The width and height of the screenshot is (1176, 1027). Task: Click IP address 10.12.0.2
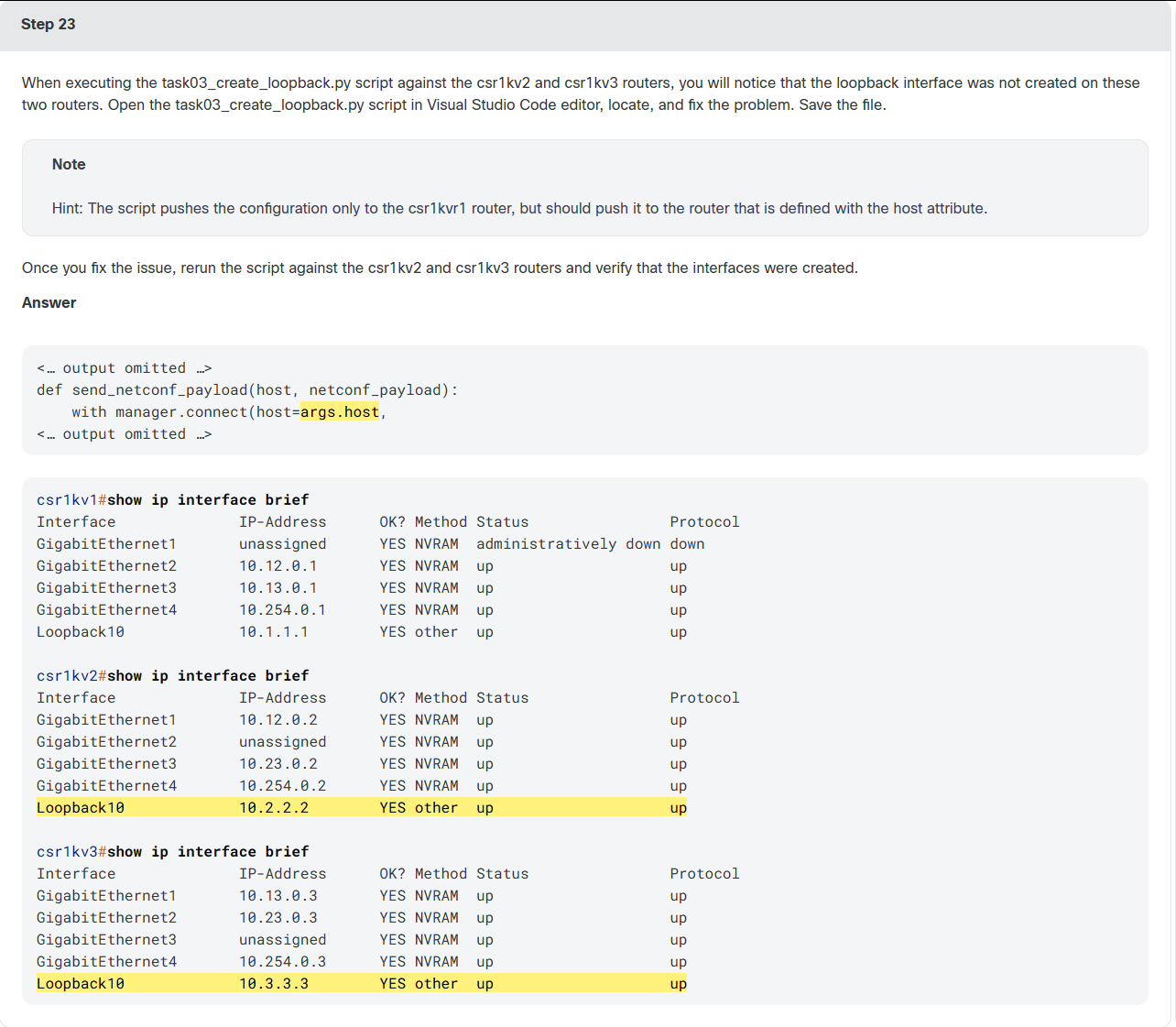[278, 720]
